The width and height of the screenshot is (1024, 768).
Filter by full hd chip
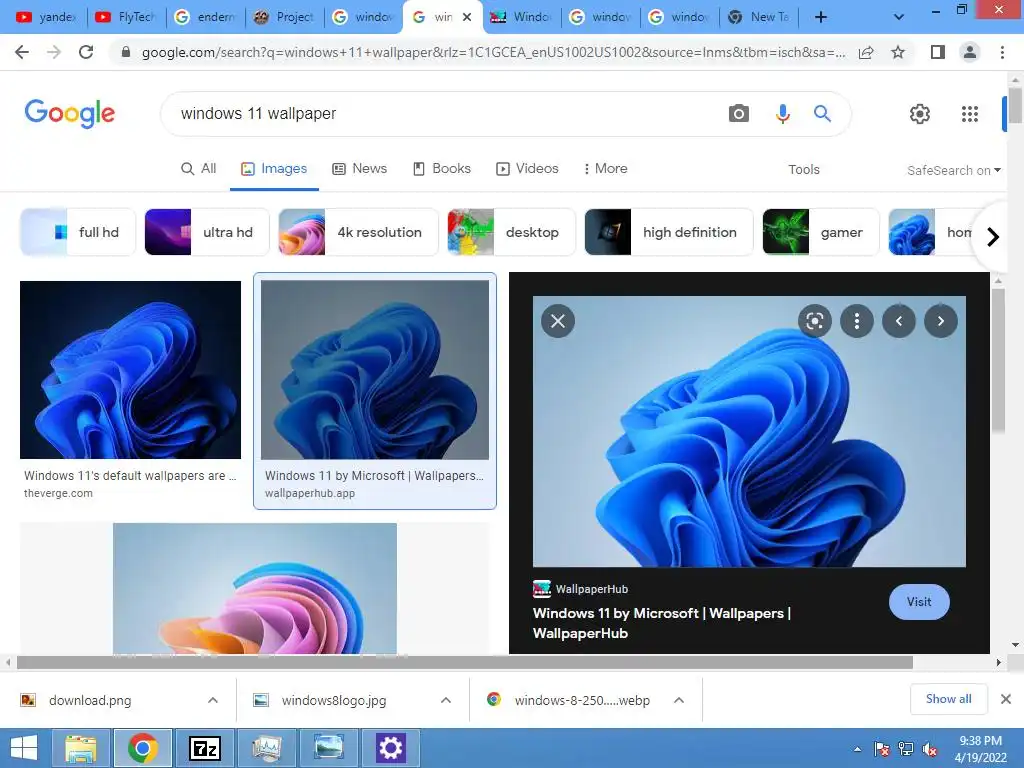(78, 232)
